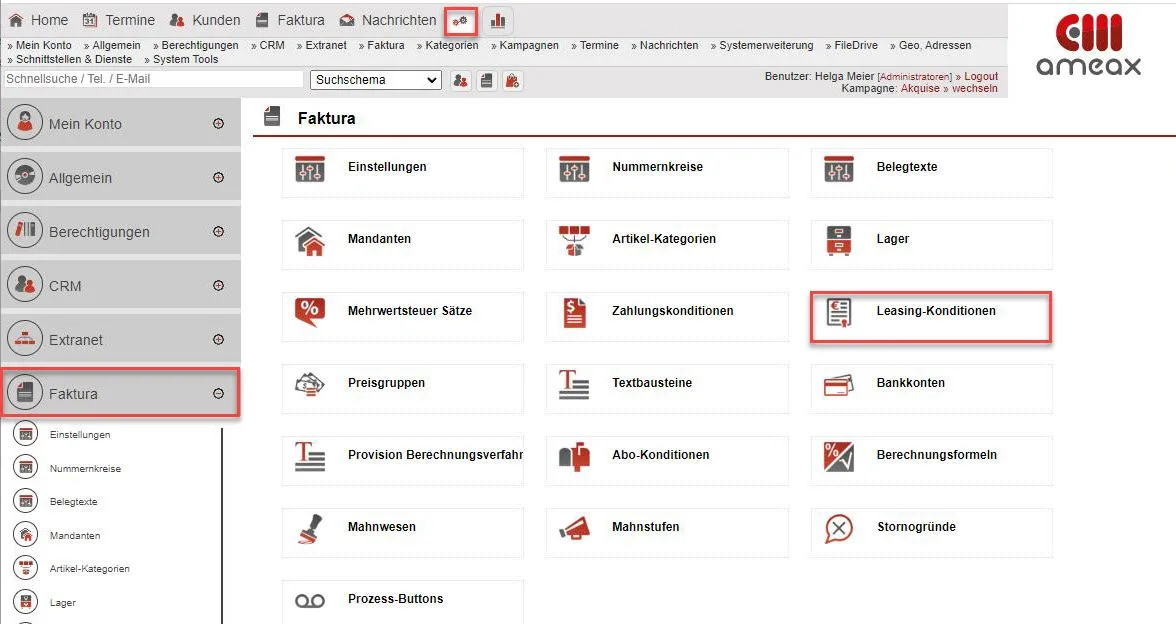Click the Leasing-Konditionen document icon

coord(839,313)
